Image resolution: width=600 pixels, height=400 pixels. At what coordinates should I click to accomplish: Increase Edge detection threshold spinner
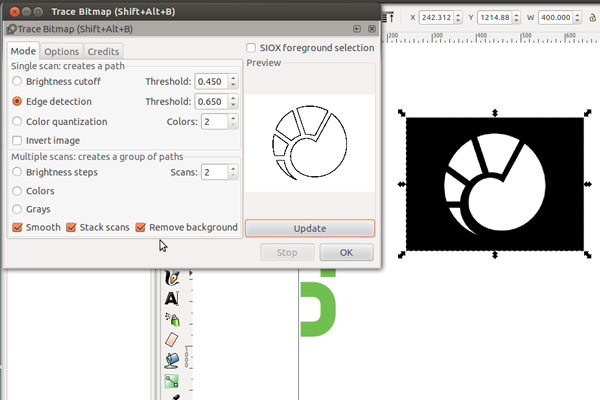pos(233,98)
